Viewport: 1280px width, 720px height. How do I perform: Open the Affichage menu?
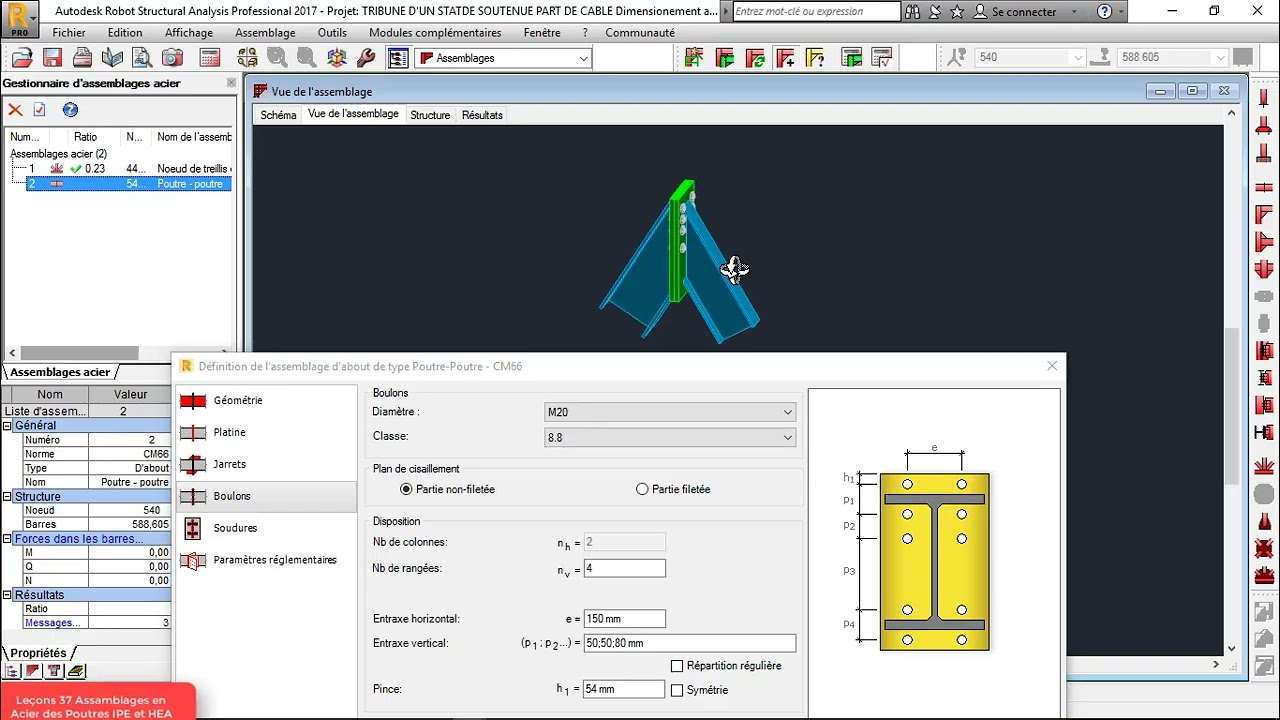pyautogui.click(x=189, y=33)
